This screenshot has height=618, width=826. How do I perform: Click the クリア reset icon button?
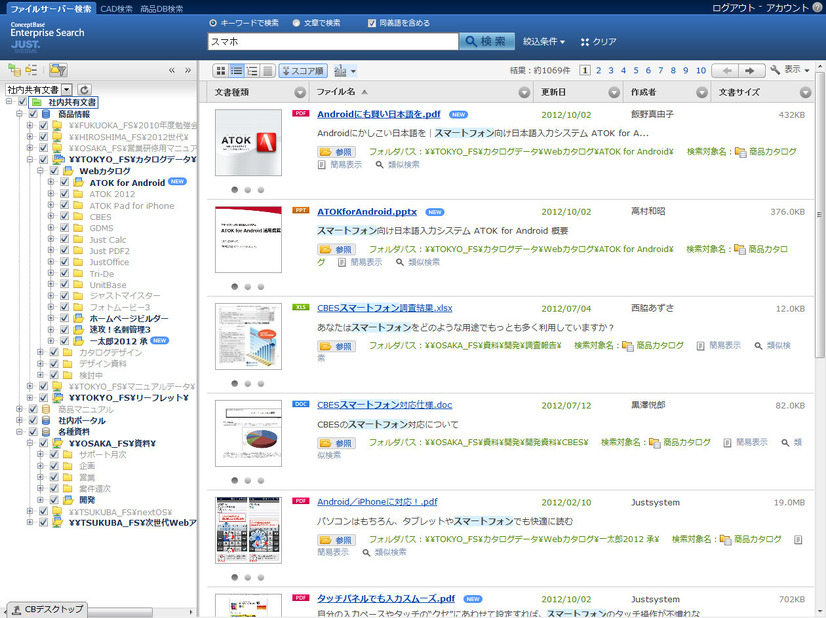point(598,42)
